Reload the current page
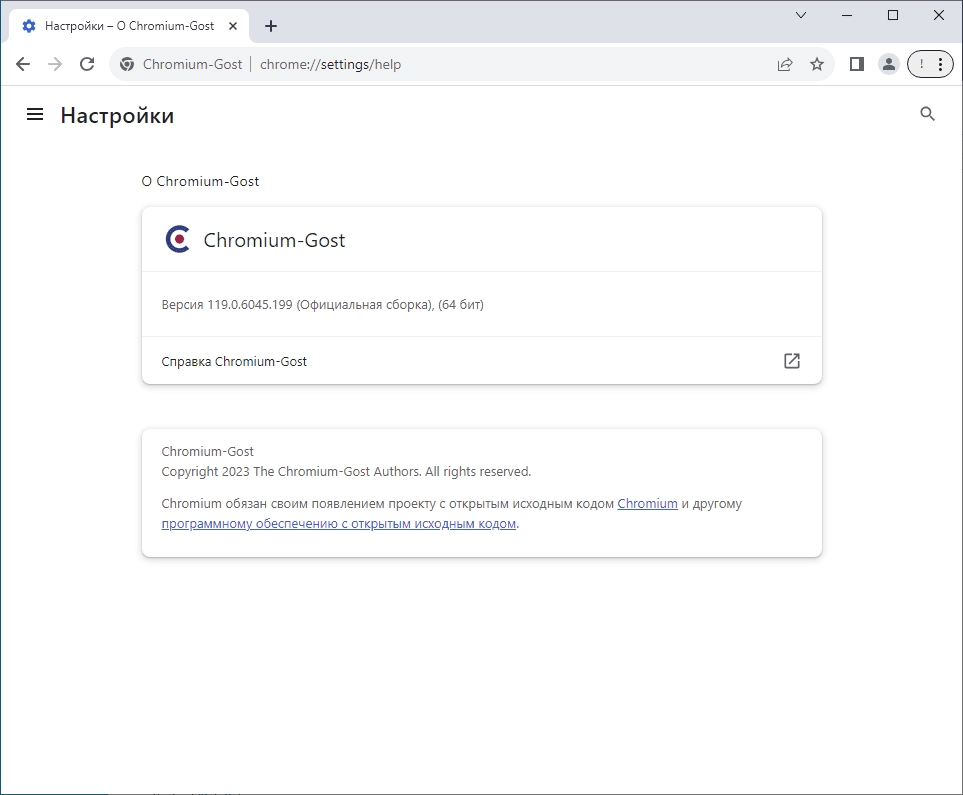The height and width of the screenshot is (795, 963). coord(87,64)
